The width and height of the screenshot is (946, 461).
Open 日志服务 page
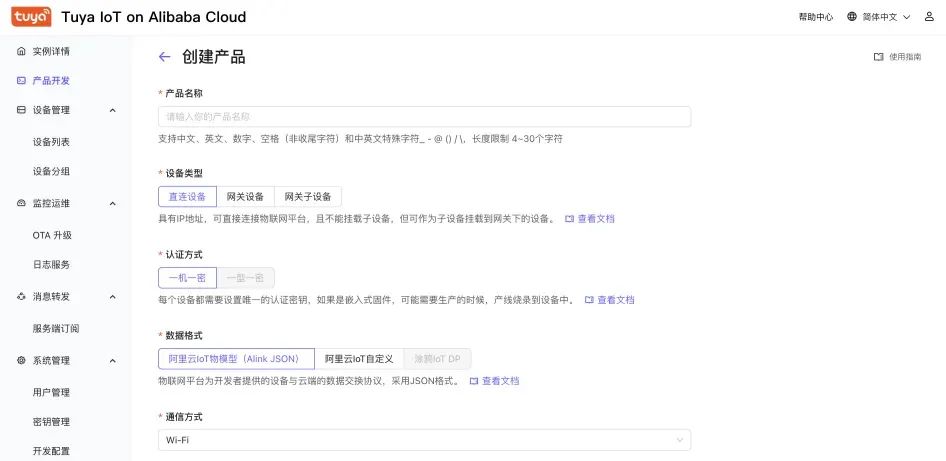[x=51, y=264]
